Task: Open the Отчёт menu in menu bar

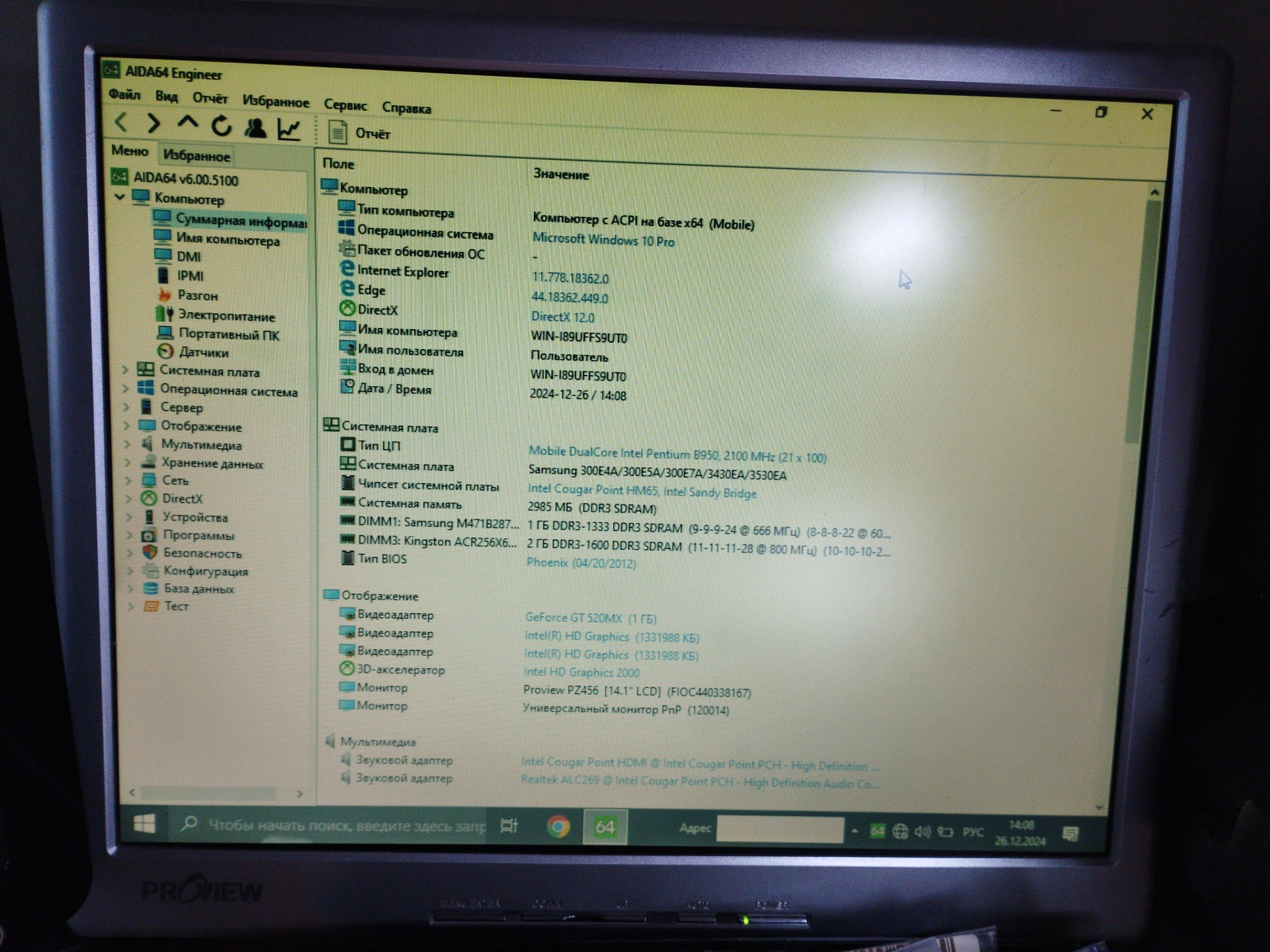Action: 210,99
